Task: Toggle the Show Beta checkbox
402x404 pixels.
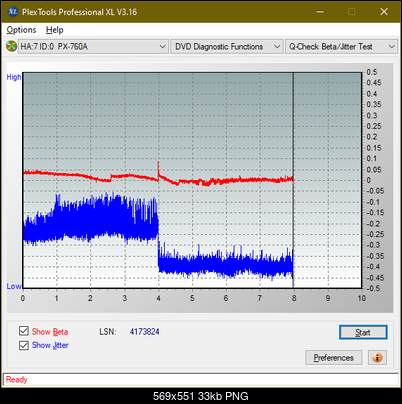Action: (x=24, y=331)
